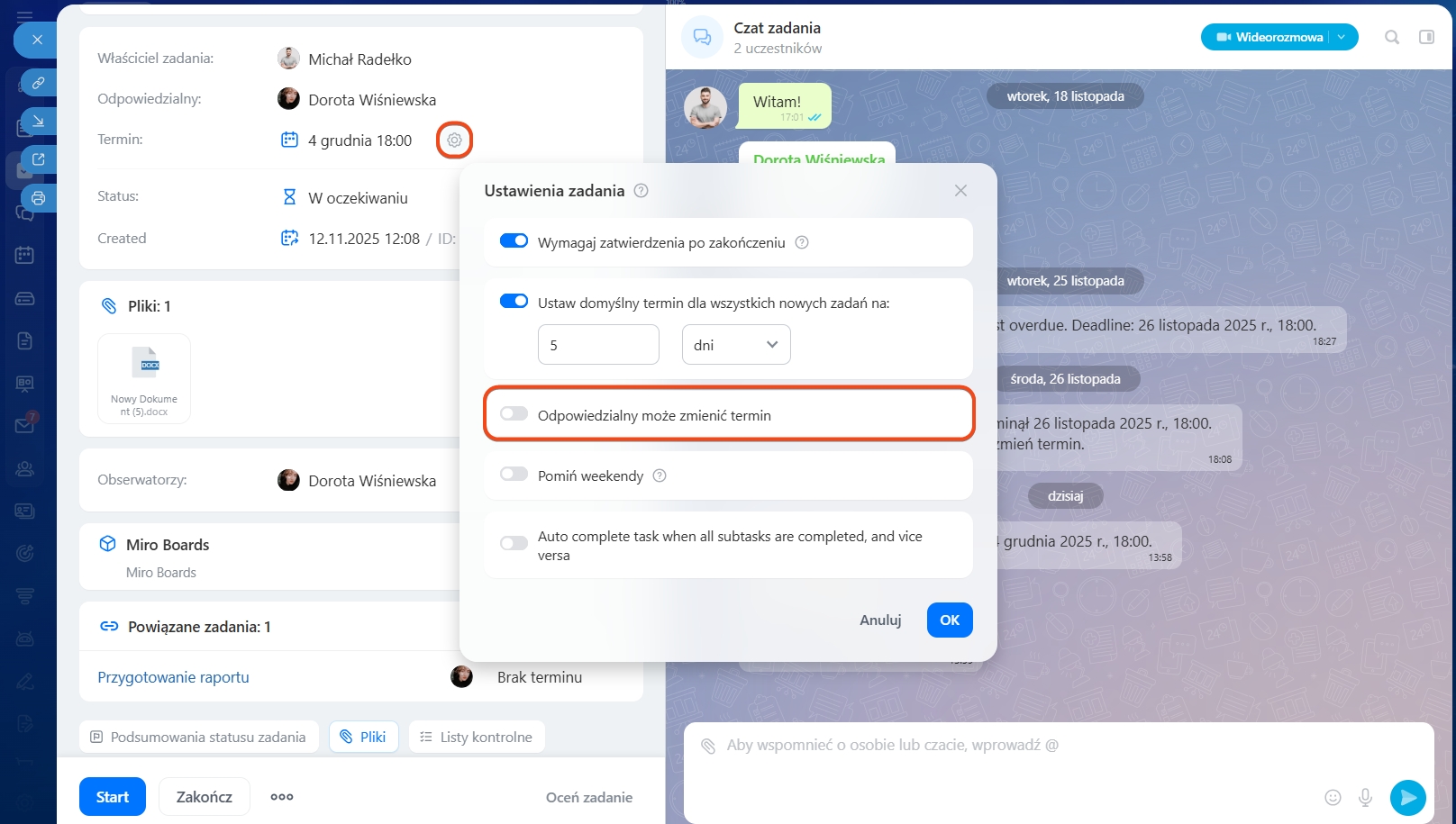Click Dorota Wiśniewska in Obserwatorzy row

coord(372,481)
